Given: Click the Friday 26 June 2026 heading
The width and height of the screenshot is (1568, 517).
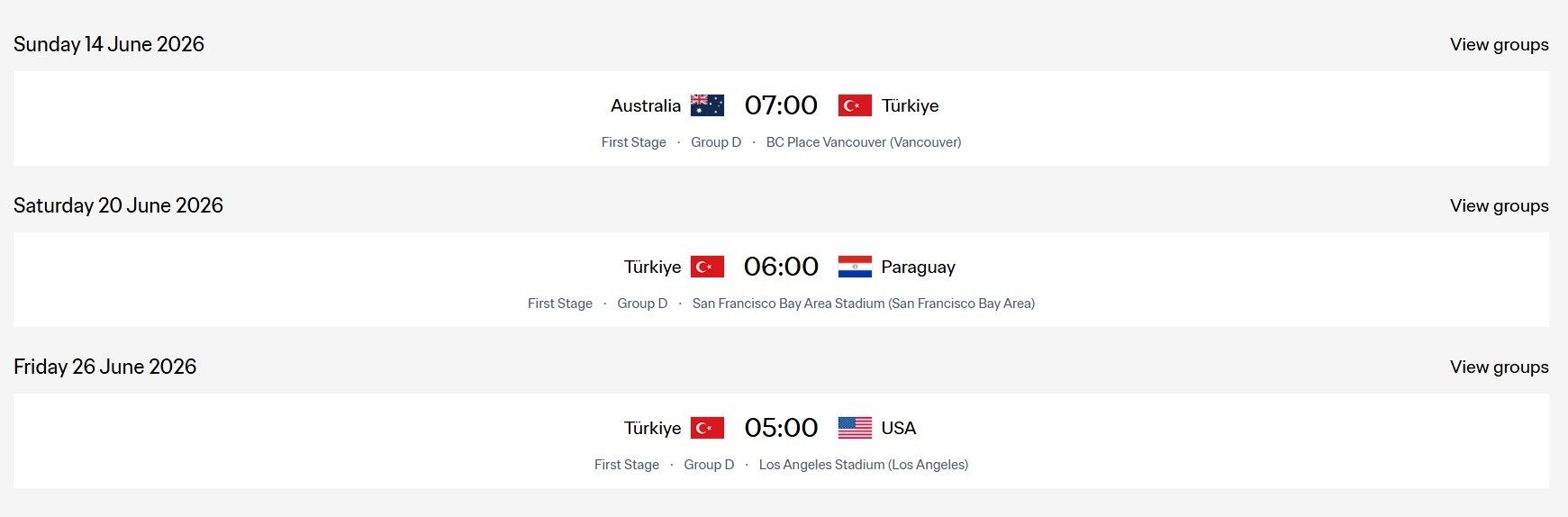Looking at the screenshot, I should coord(104,367).
